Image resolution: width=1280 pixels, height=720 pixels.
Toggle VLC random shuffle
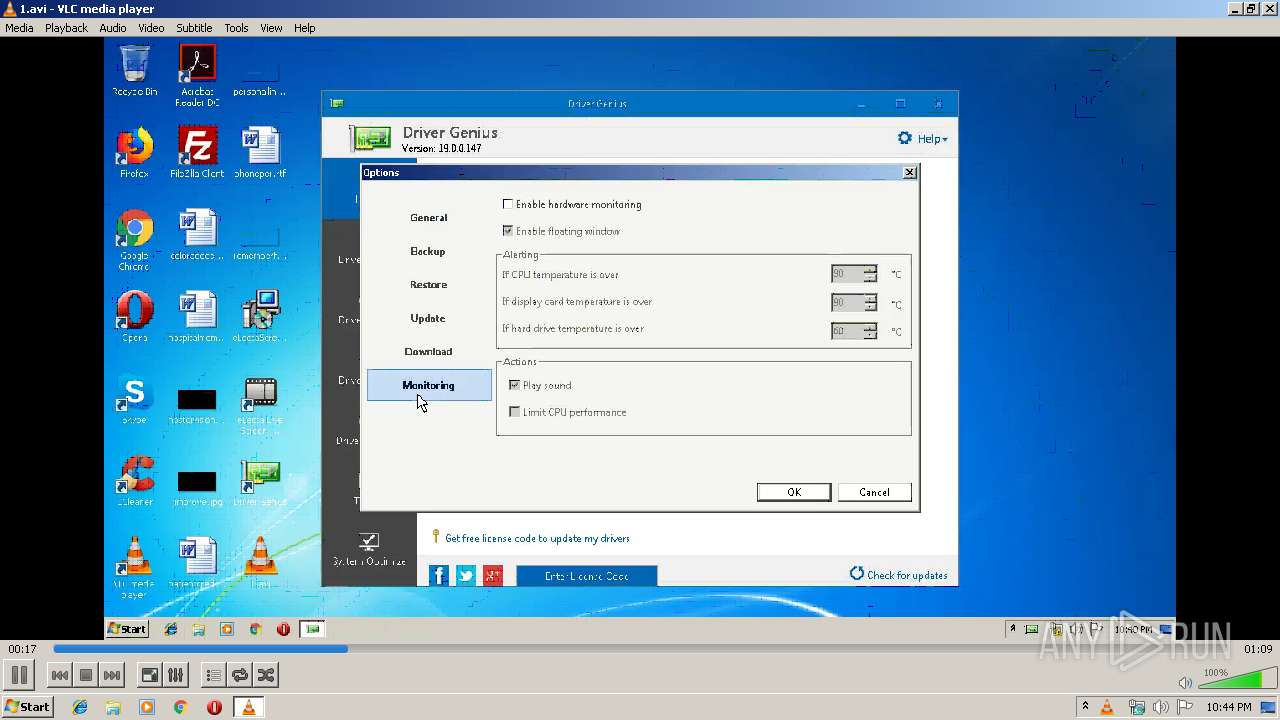pyautogui.click(x=265, y=675)
